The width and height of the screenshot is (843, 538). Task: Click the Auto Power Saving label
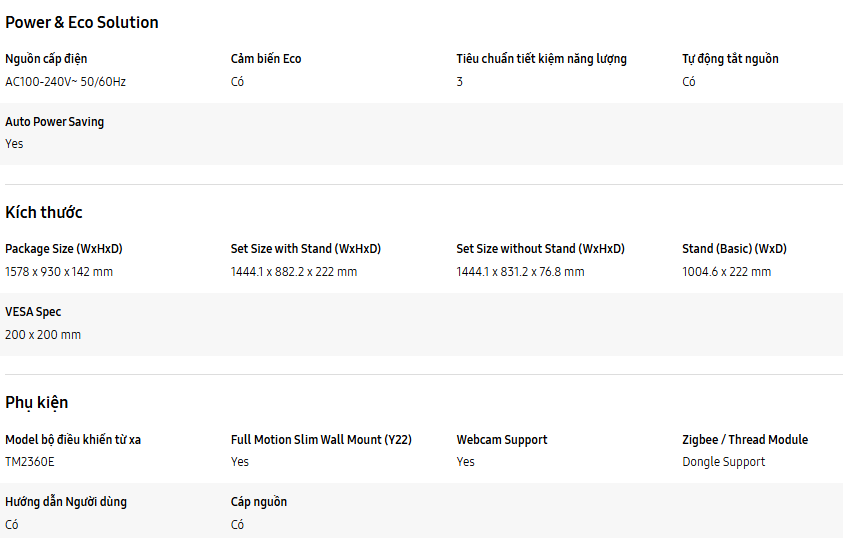click(55, 122)
